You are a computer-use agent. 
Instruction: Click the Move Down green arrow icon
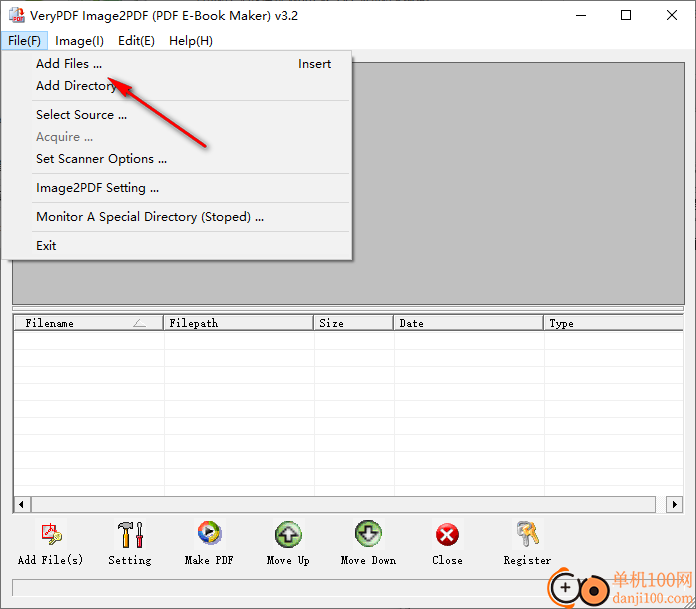pos(368,534)
